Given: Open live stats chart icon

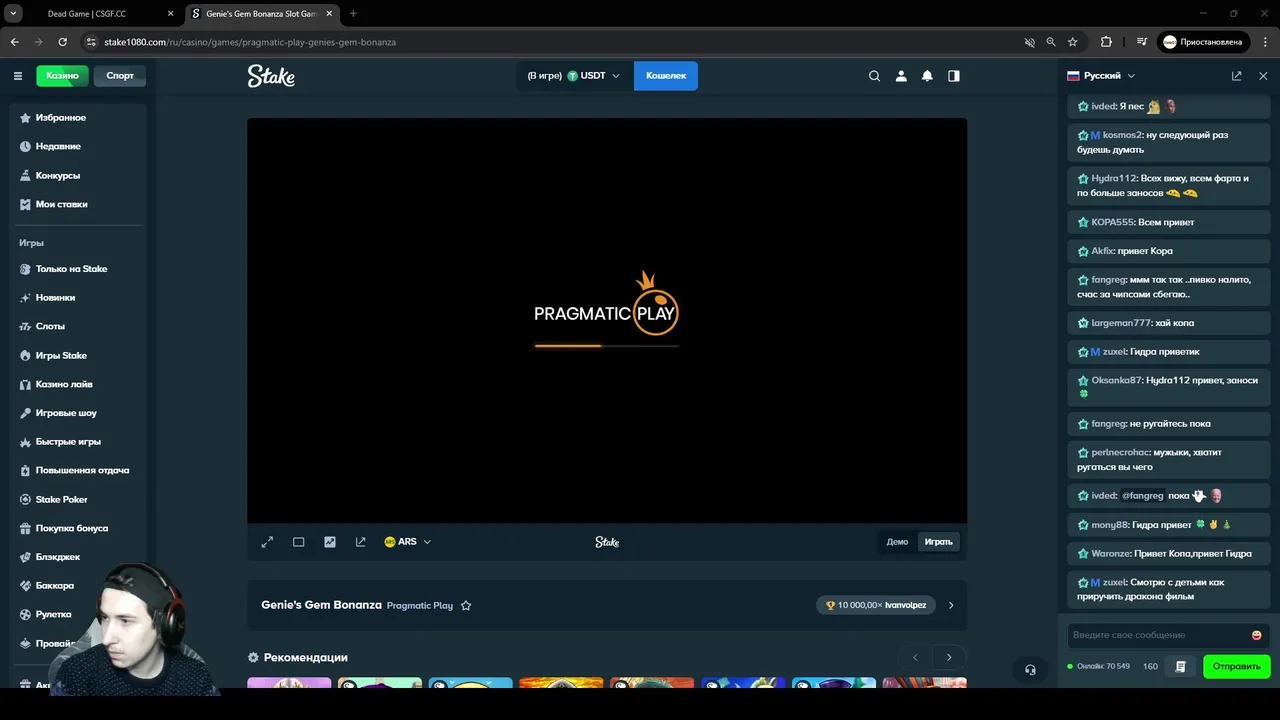Looking at the screenshot, I should tap(330, 542).
